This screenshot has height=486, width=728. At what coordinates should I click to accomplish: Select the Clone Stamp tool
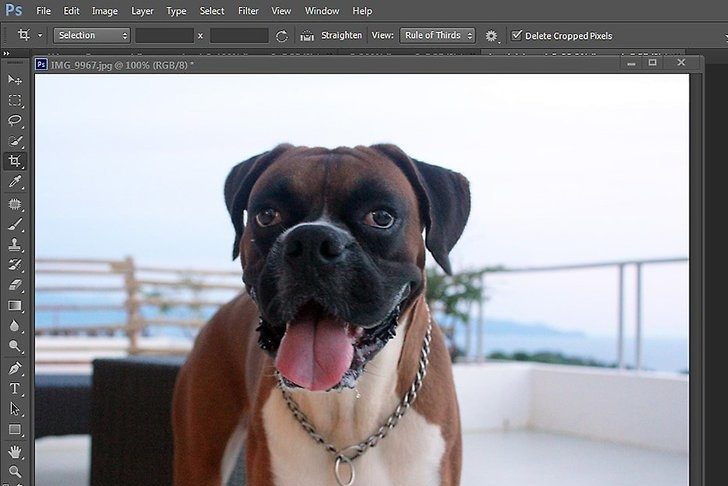pyautogui.click(x=15, y=244)
